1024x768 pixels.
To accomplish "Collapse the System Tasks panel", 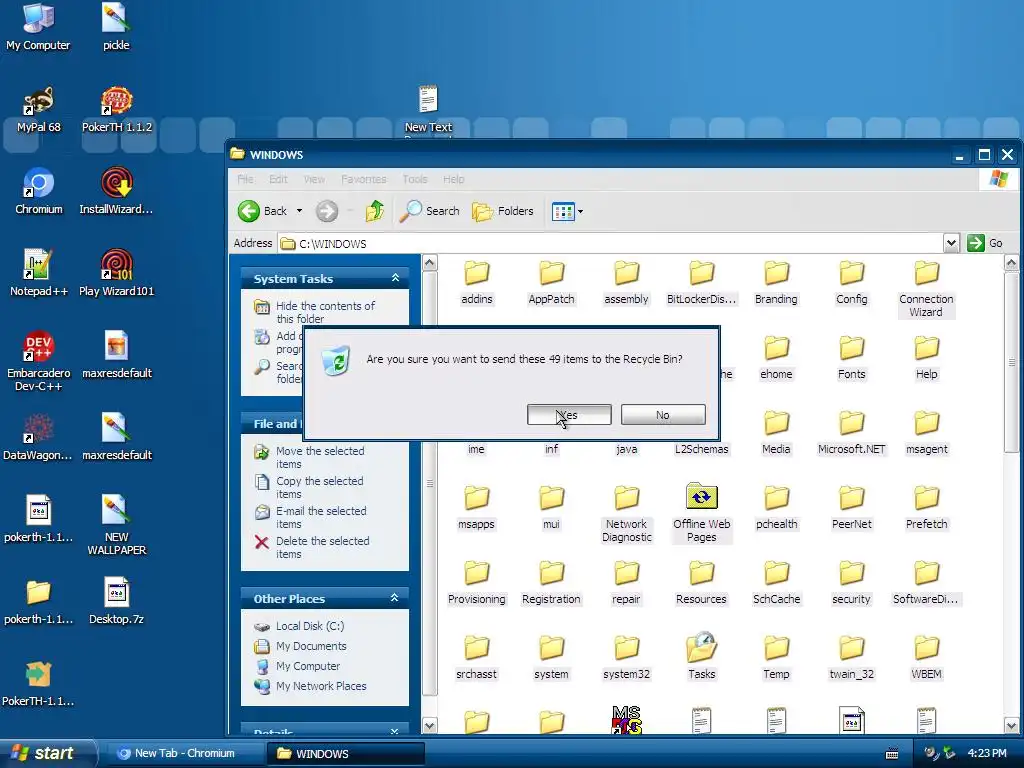I will pos(395,278).
